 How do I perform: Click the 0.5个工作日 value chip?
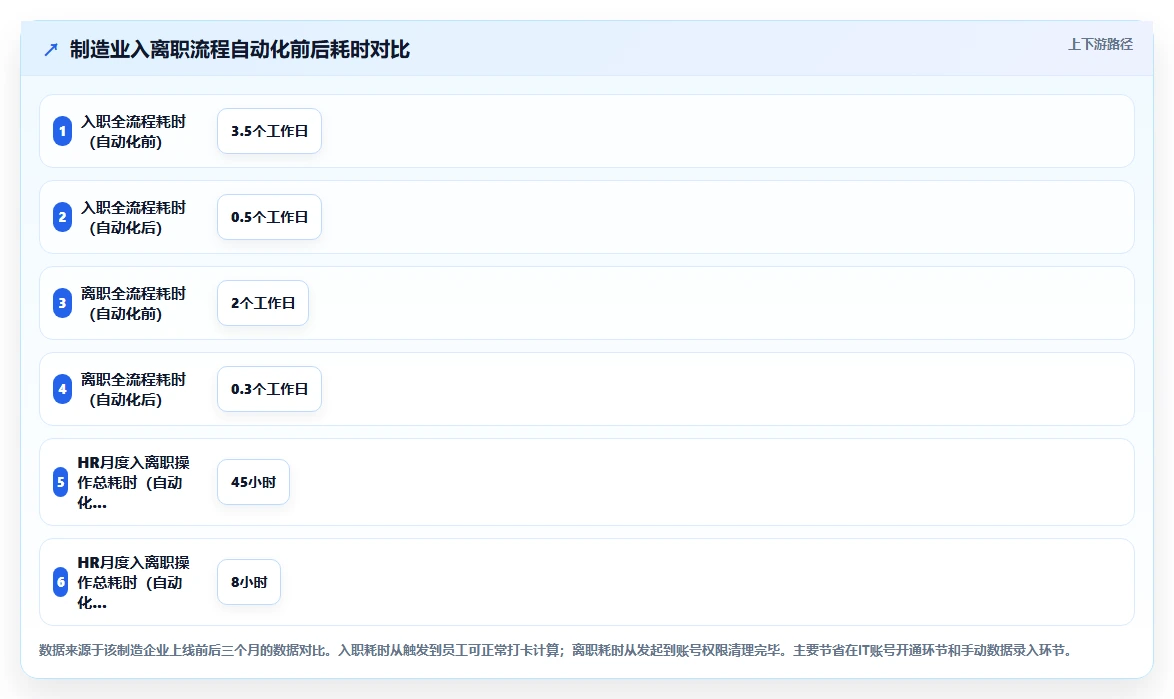(x=270, y=217)
